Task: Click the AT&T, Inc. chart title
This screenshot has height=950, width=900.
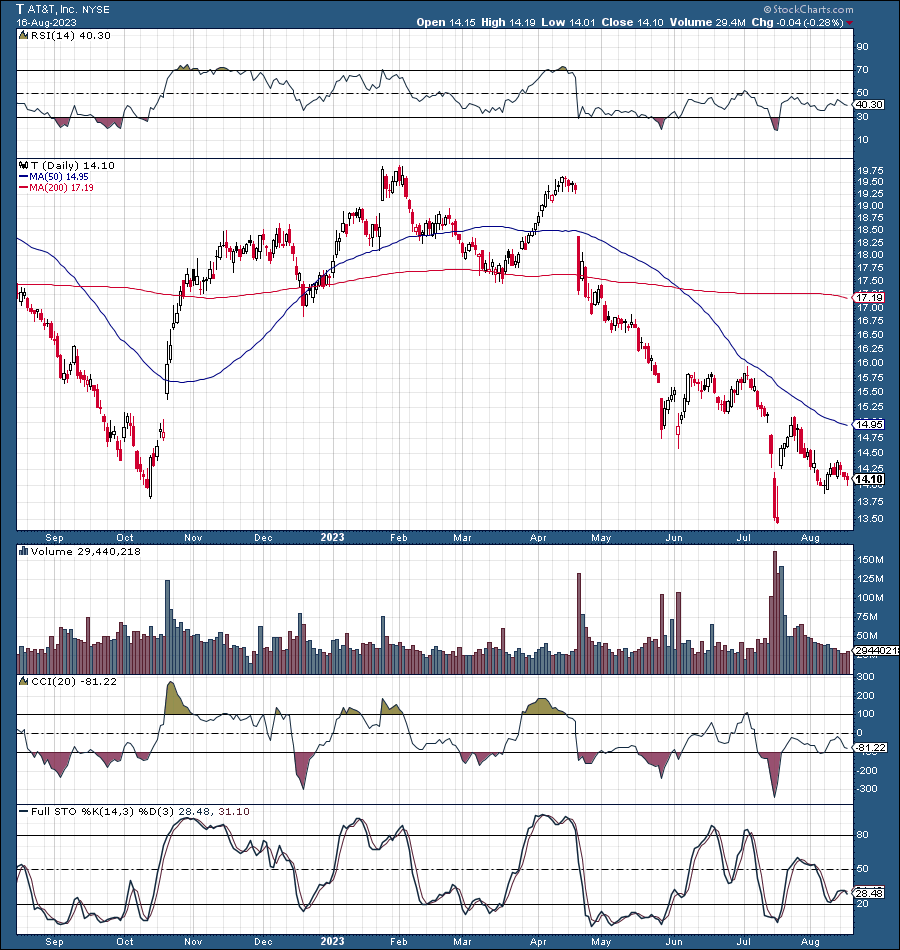Action: tap(53, 9)
